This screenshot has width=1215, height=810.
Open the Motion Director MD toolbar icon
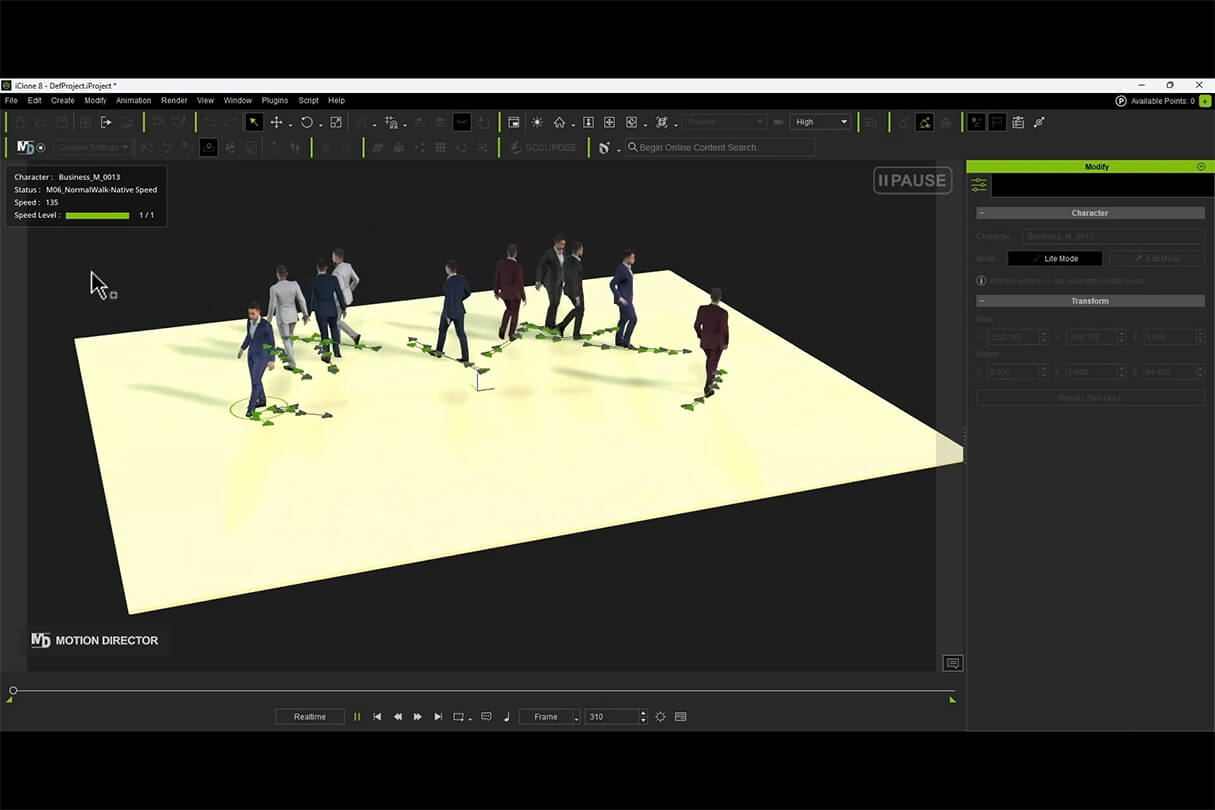click(26, 148)
